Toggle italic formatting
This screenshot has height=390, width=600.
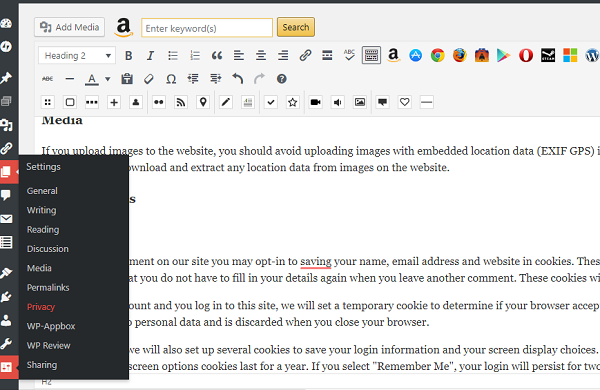click(150, 56)
